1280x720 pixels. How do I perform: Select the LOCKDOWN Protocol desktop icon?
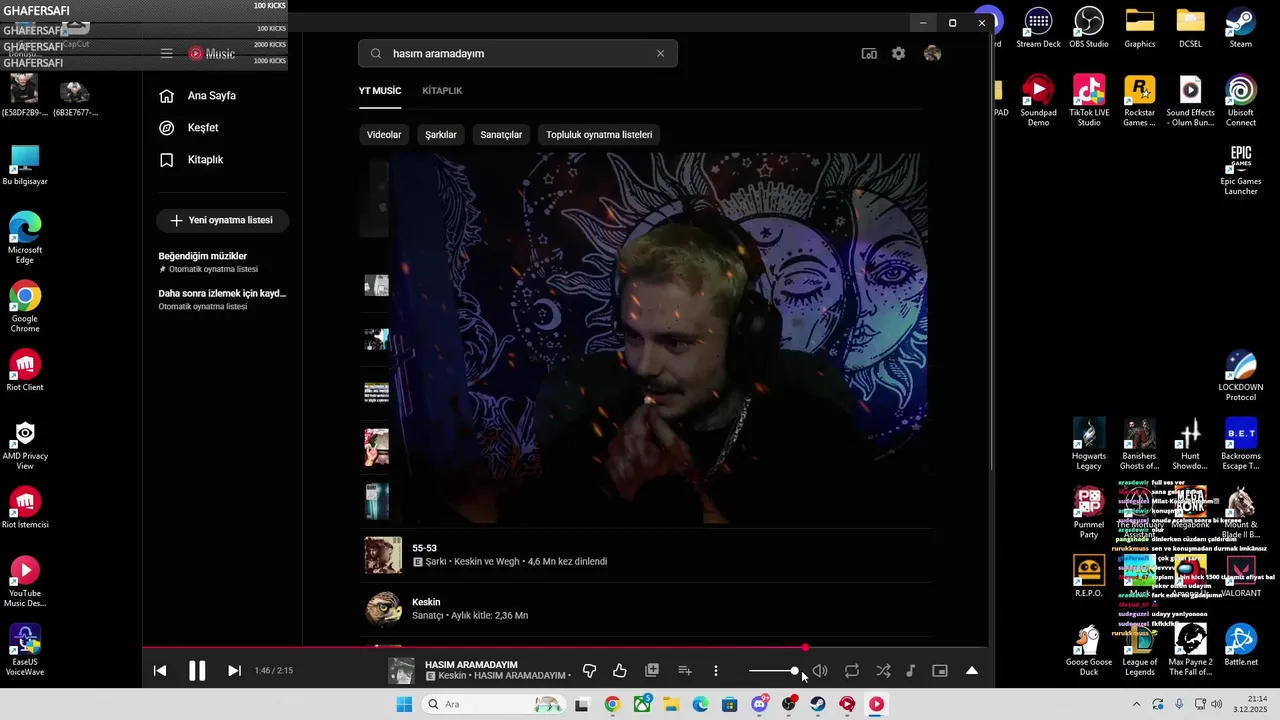pyautogui.click(x=1241, y=376)
